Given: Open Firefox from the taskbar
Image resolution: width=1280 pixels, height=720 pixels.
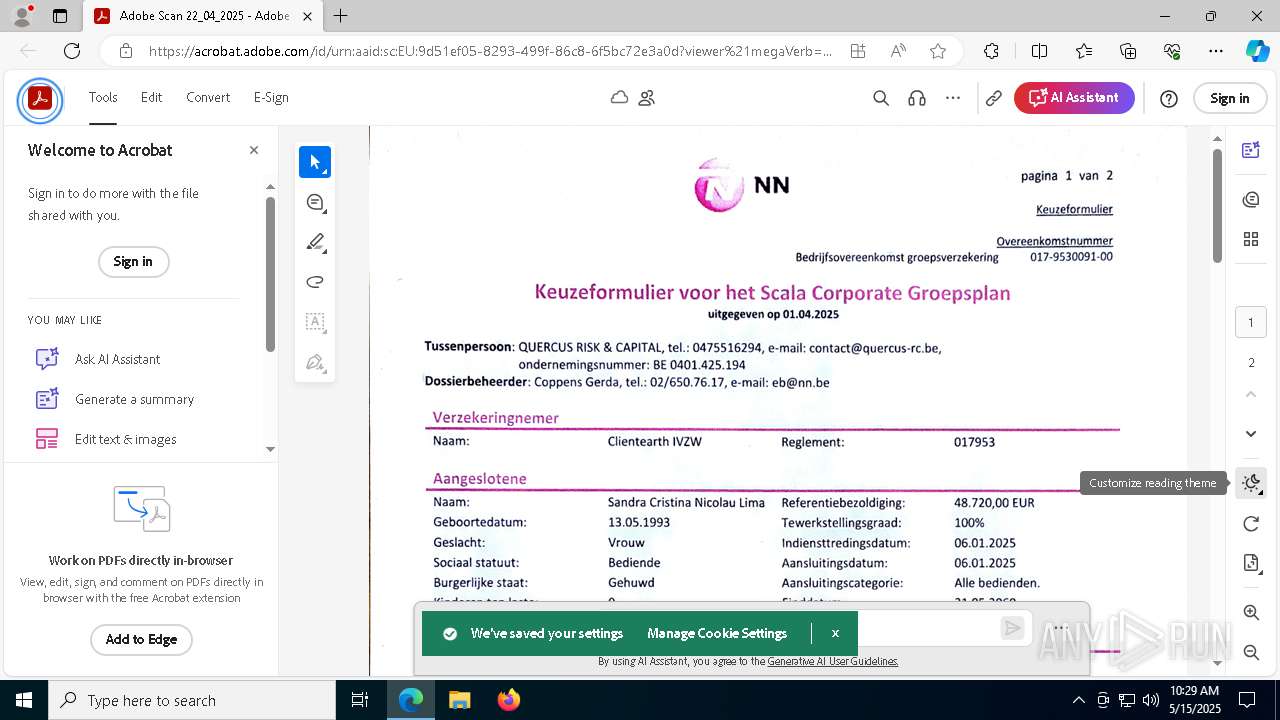Looking at the screenshot, I should click(508, 700).
